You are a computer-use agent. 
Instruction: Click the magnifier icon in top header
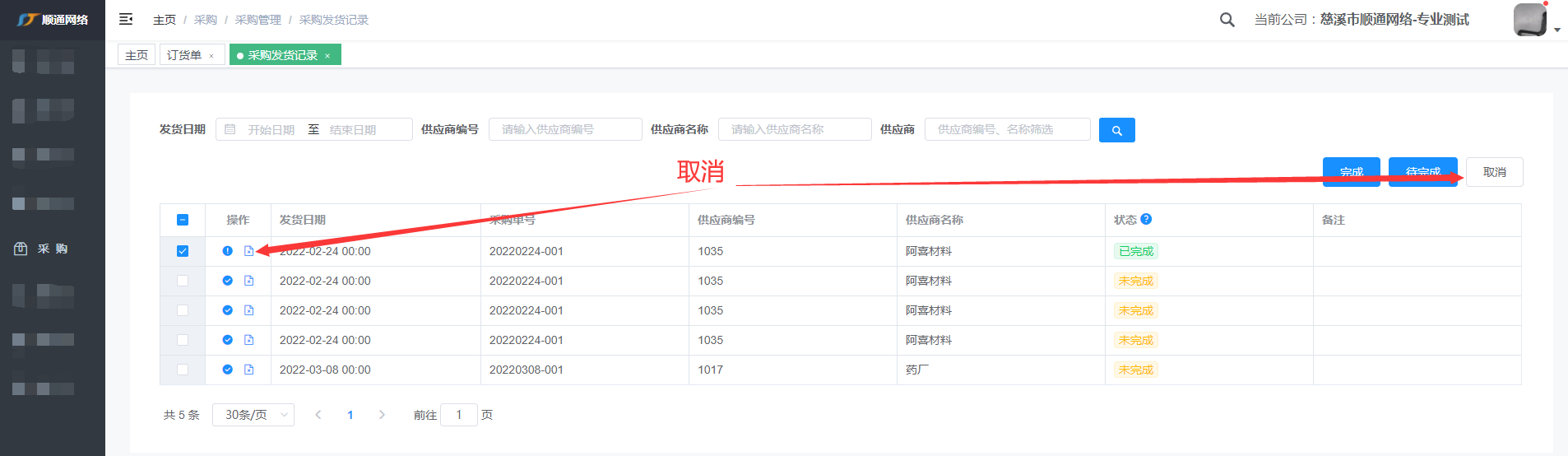click(x=1227, y=20)
